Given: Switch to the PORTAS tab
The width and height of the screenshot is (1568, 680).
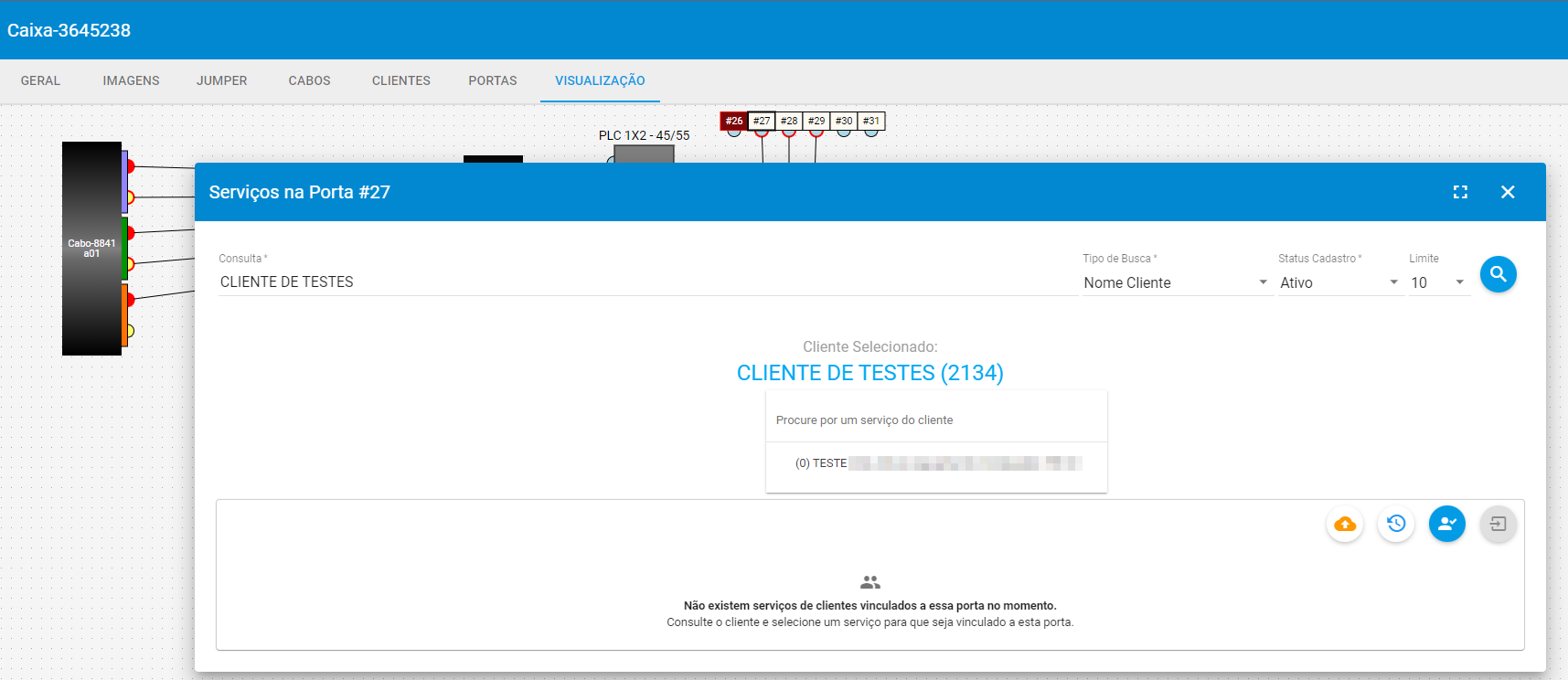Looking at the screenshot, I should [492, 80].
